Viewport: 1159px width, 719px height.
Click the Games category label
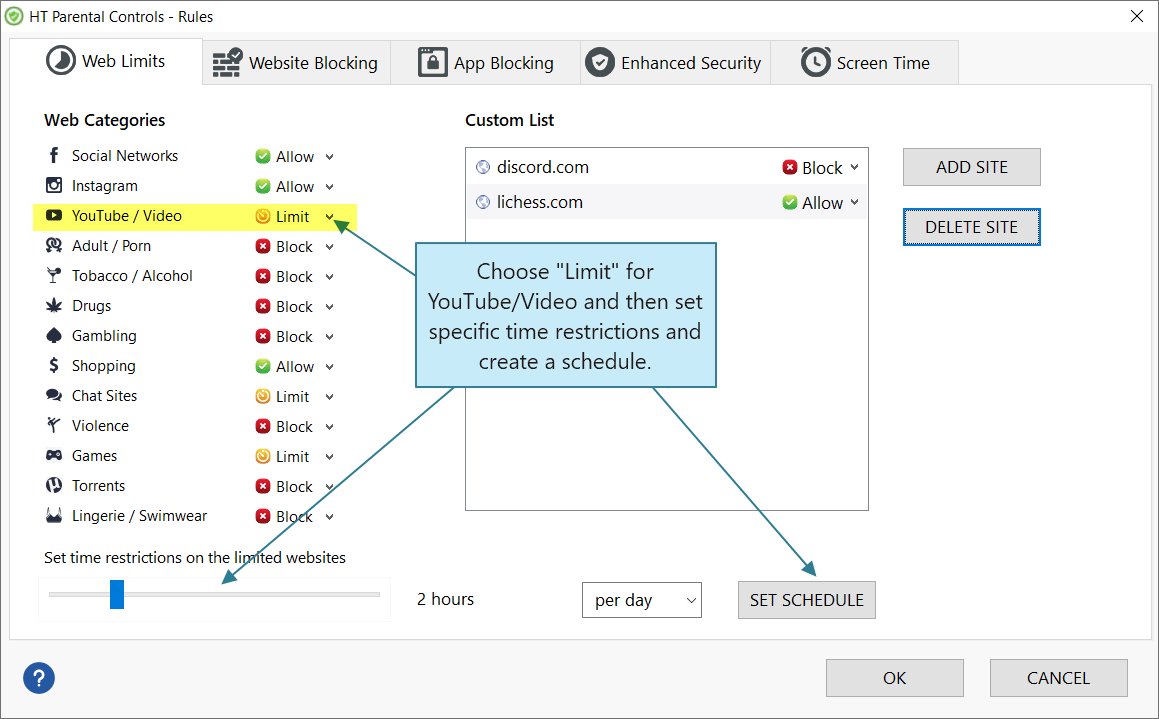point(94,456)
